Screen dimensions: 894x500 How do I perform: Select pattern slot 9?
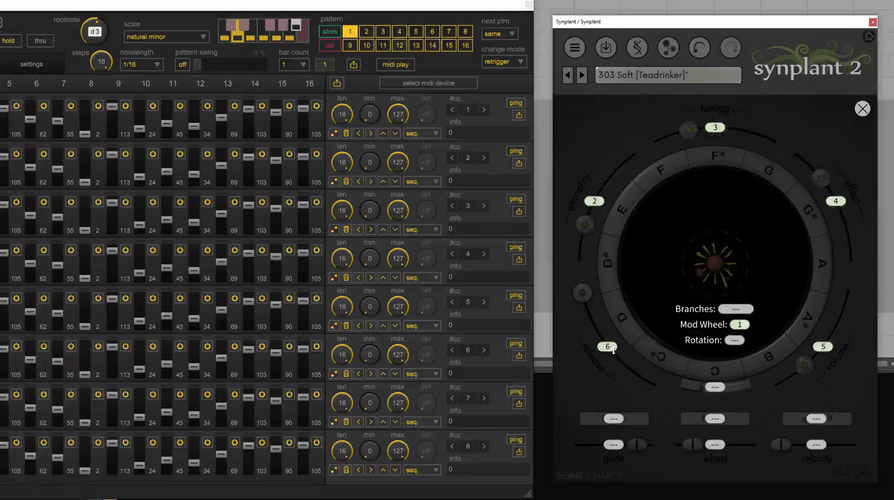[350, 46]
